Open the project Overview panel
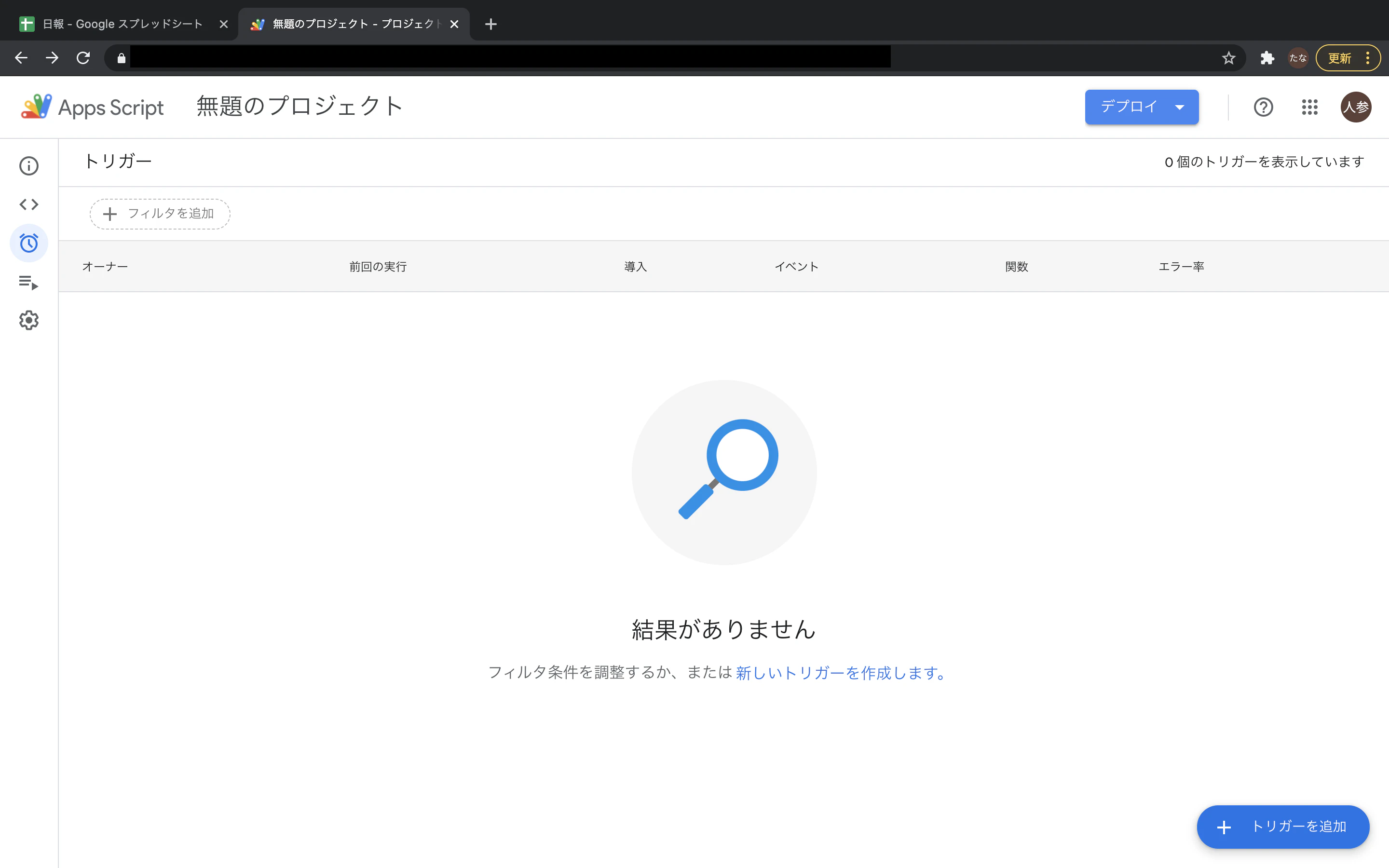Viewport: 1389px width, 868px height. (x=28, y=165)
